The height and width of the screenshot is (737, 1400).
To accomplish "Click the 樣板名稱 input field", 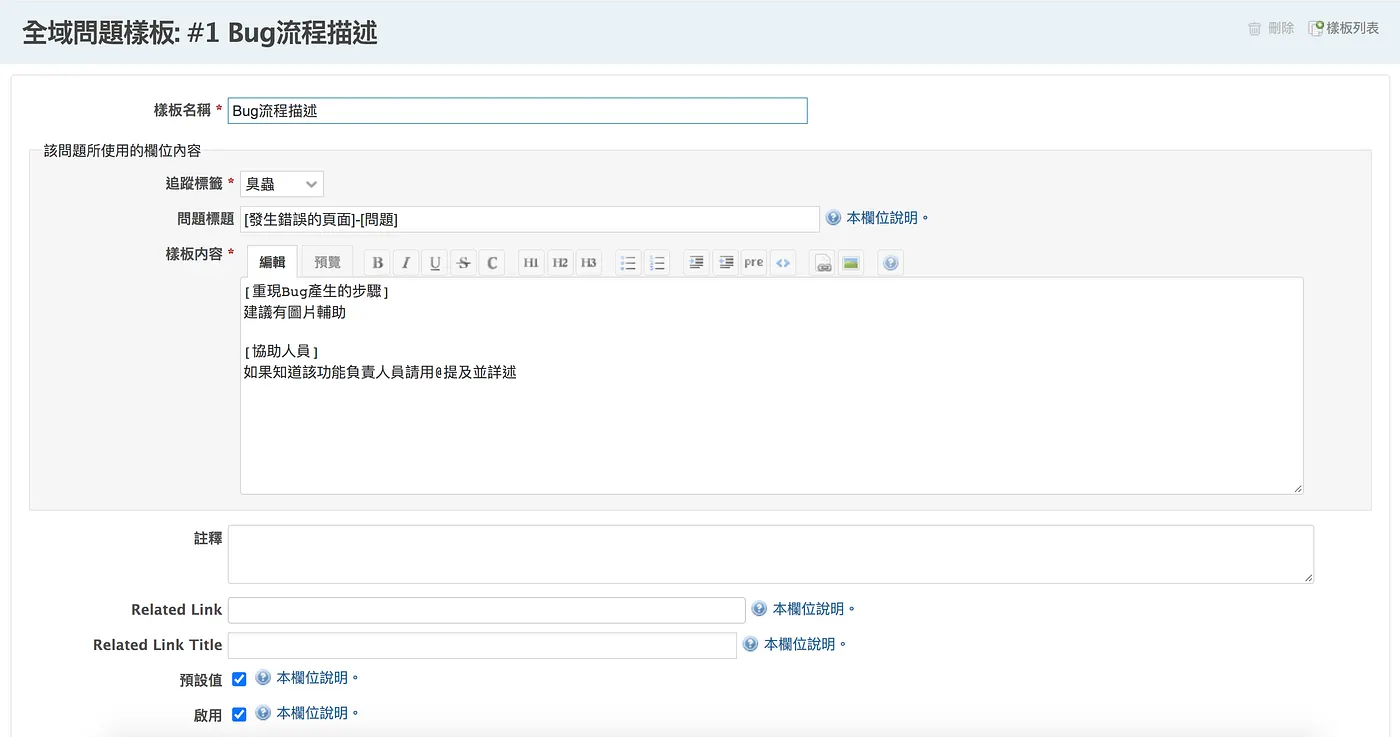I will point(518,111).
